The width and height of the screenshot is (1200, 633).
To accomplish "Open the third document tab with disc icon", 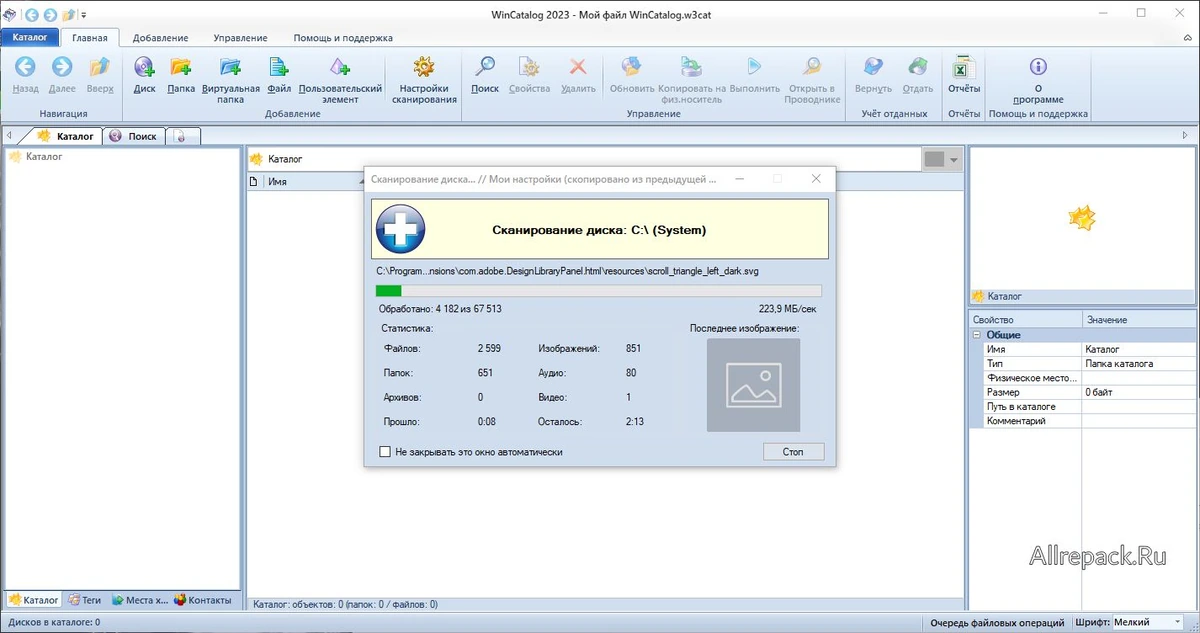I will (183, 136).
